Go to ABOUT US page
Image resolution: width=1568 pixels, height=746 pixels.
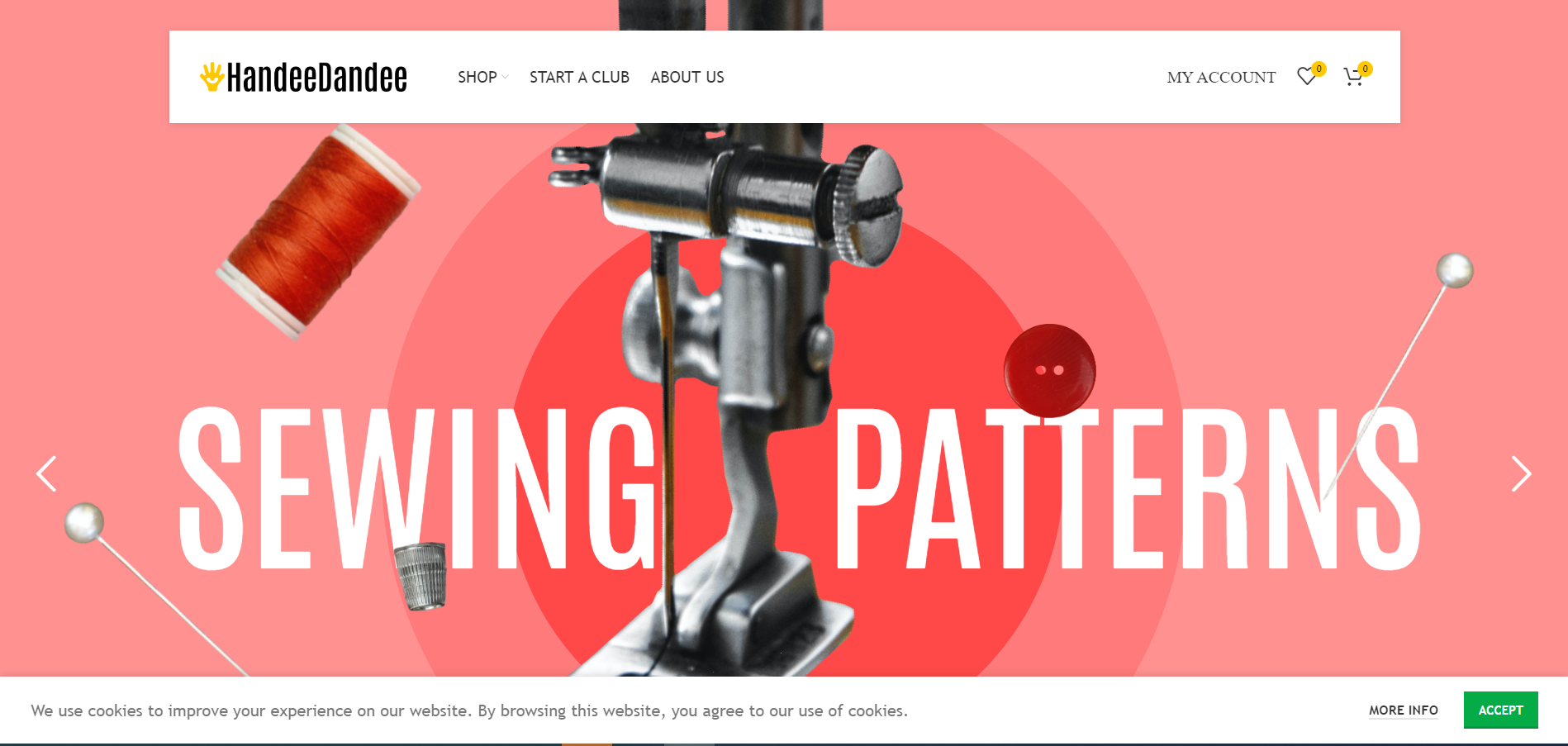click(687, 77)
